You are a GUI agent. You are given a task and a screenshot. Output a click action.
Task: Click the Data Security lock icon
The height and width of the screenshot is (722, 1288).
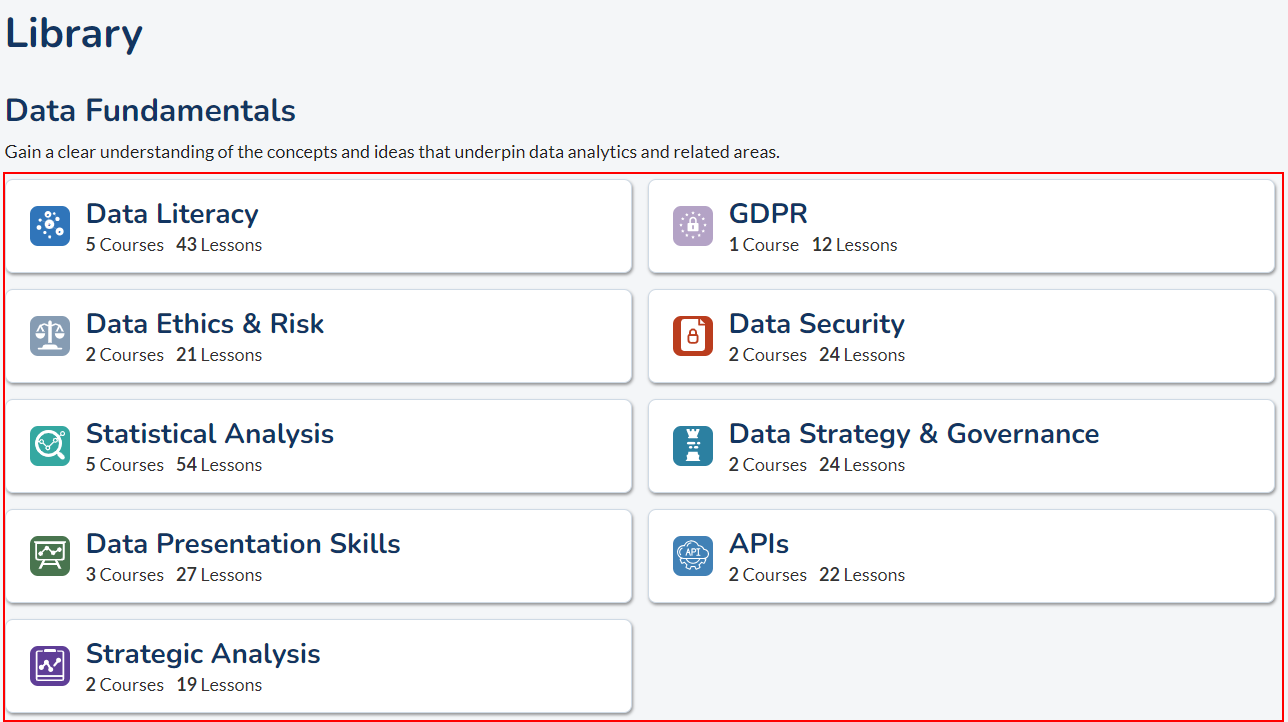tap(693, 336)
